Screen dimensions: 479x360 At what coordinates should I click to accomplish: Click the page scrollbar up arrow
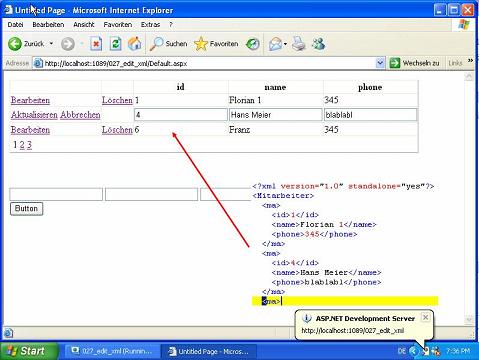click(469, 77)
